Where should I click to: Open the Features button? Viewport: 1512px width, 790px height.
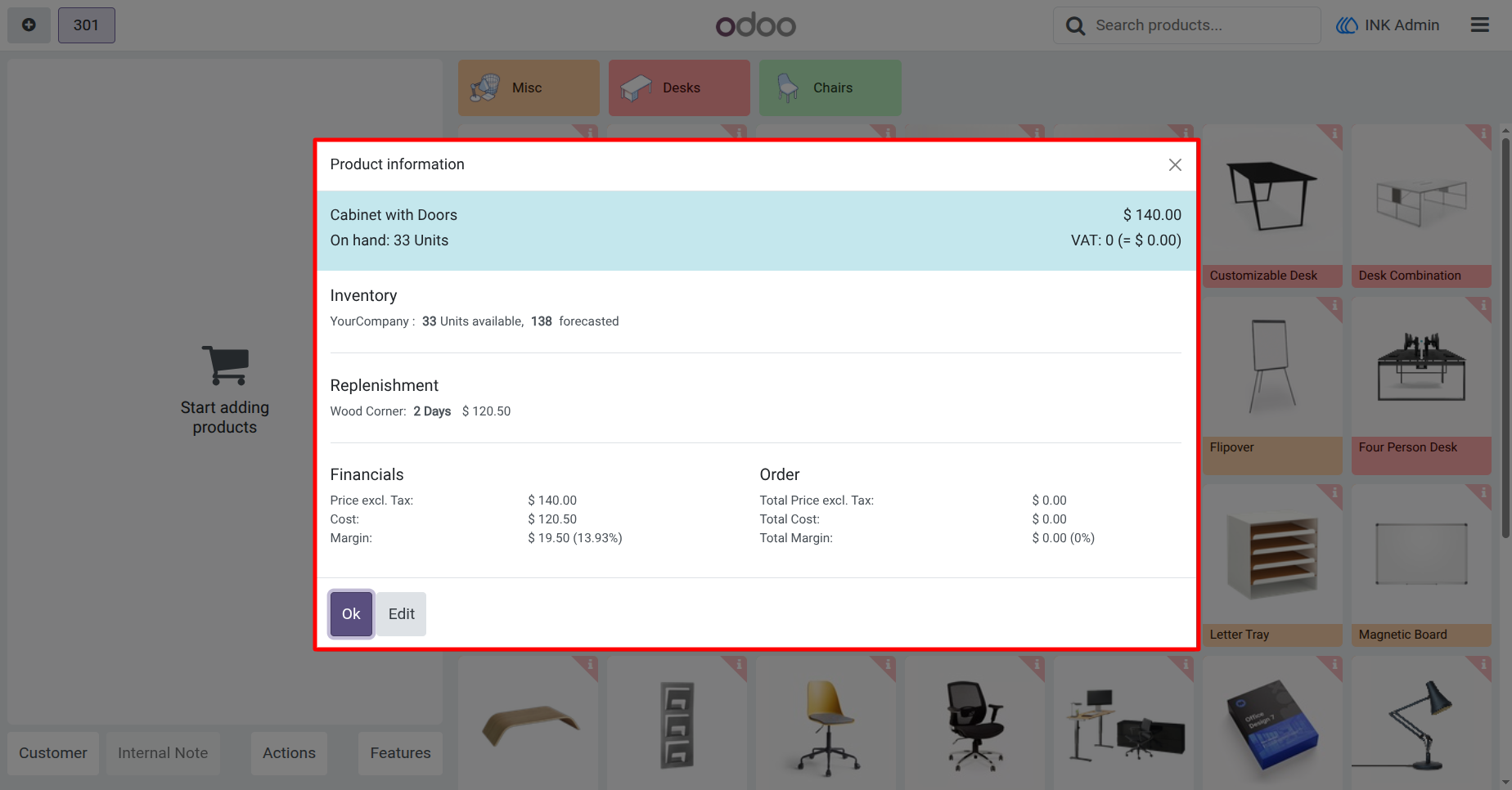[400, 753]
